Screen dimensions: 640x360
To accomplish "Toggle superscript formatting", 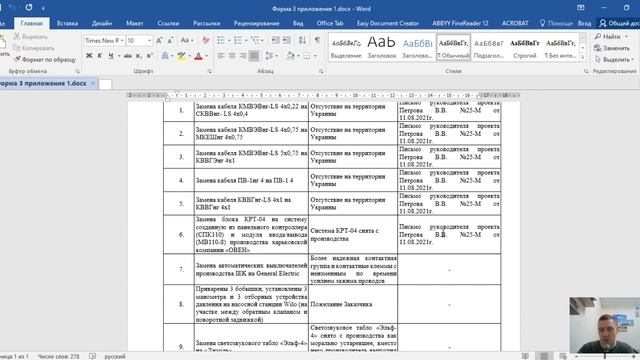I will tap(150, 56).
